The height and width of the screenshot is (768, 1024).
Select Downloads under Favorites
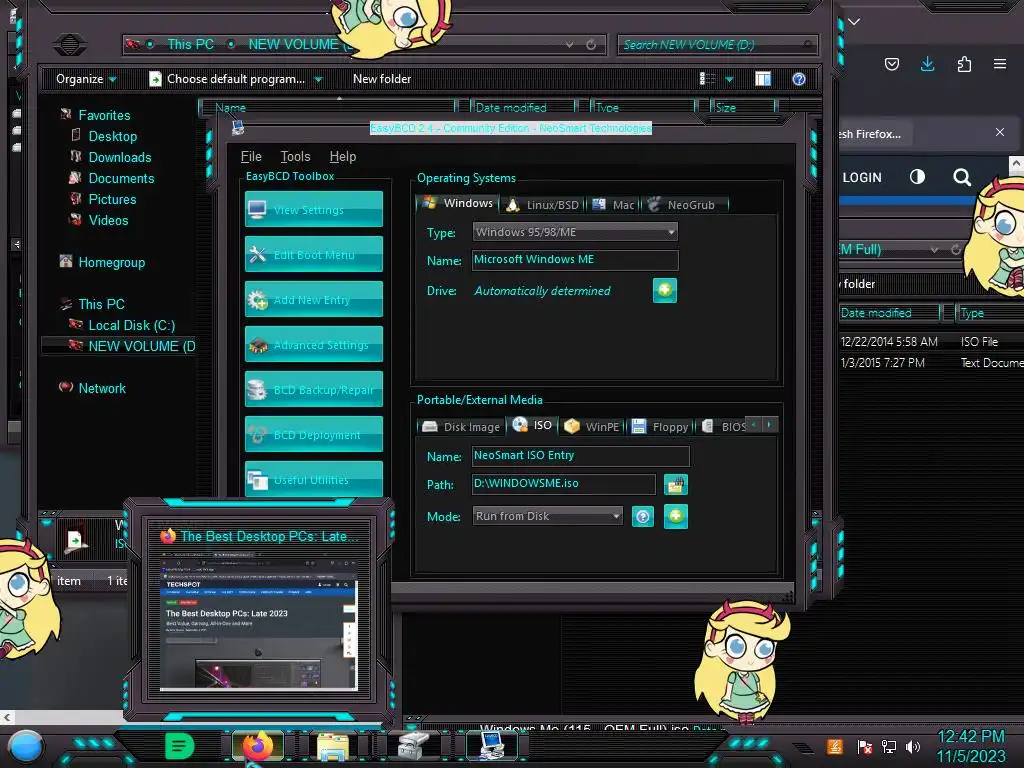coord(111,157)
